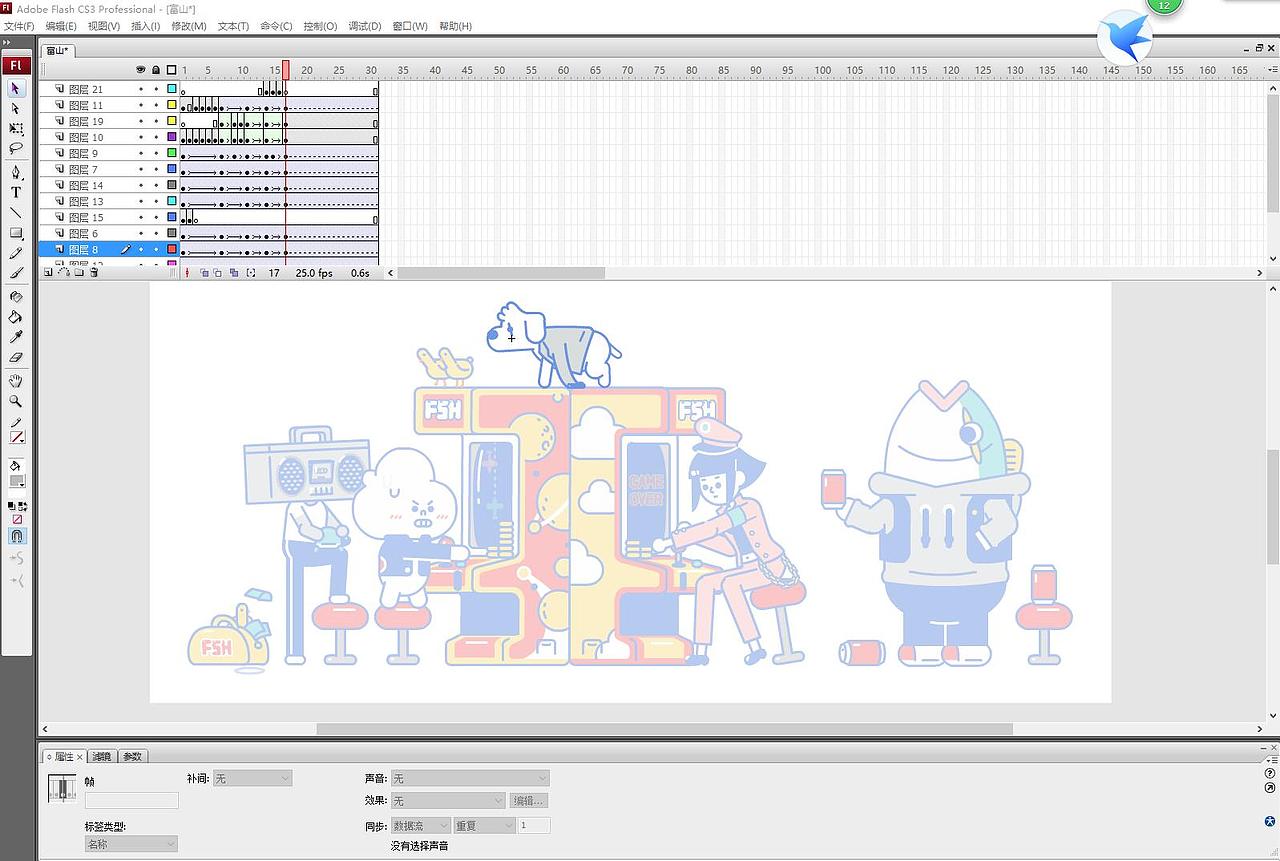Open the 标签类型 名称 dropdown
Image resolution: width=1280 pixels, height=861 pixels.
point(131,844)
